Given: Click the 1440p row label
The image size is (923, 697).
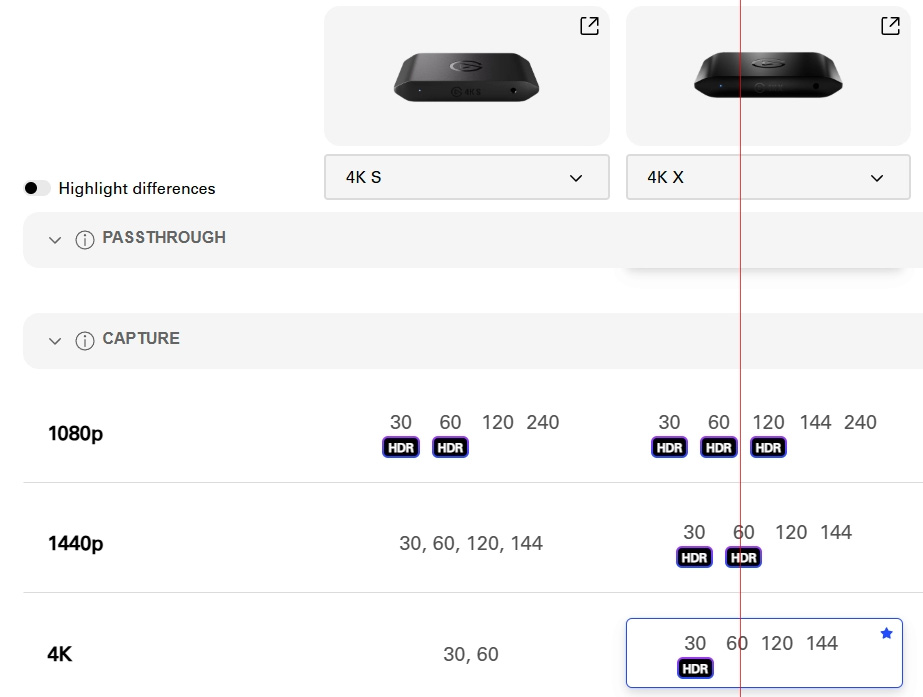Looking at the screenshot, I should click(x=75, y=543).
